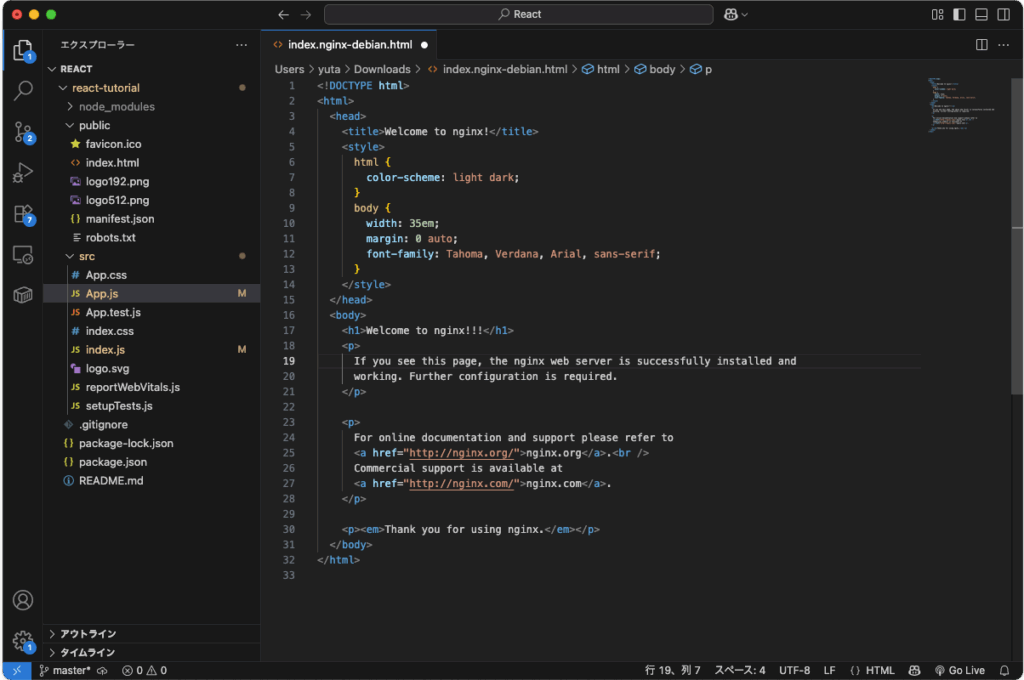
Task: Open the Explorer view in activity bar
Action: click(23, 50)
